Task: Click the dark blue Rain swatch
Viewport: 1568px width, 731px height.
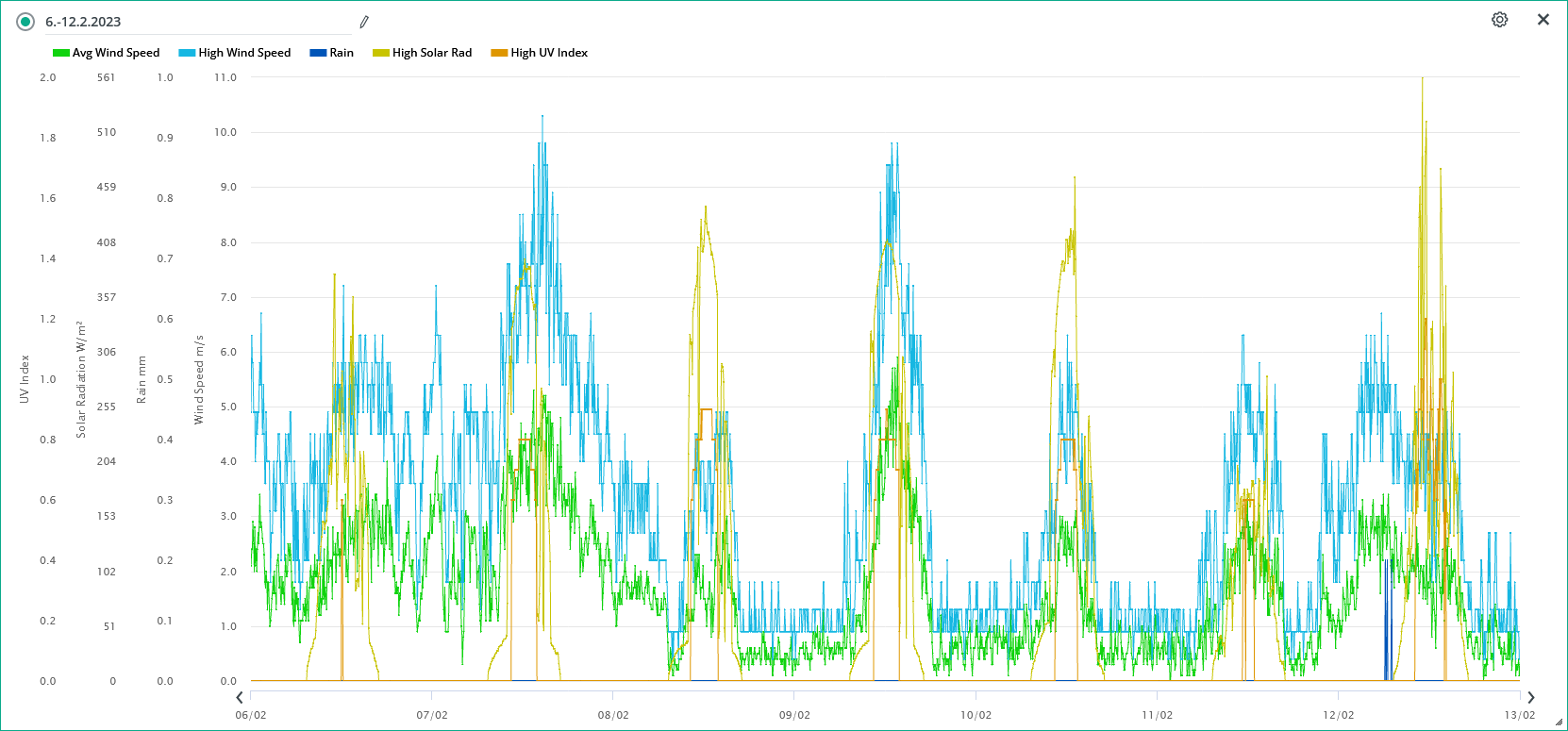Action: [318, 53]
